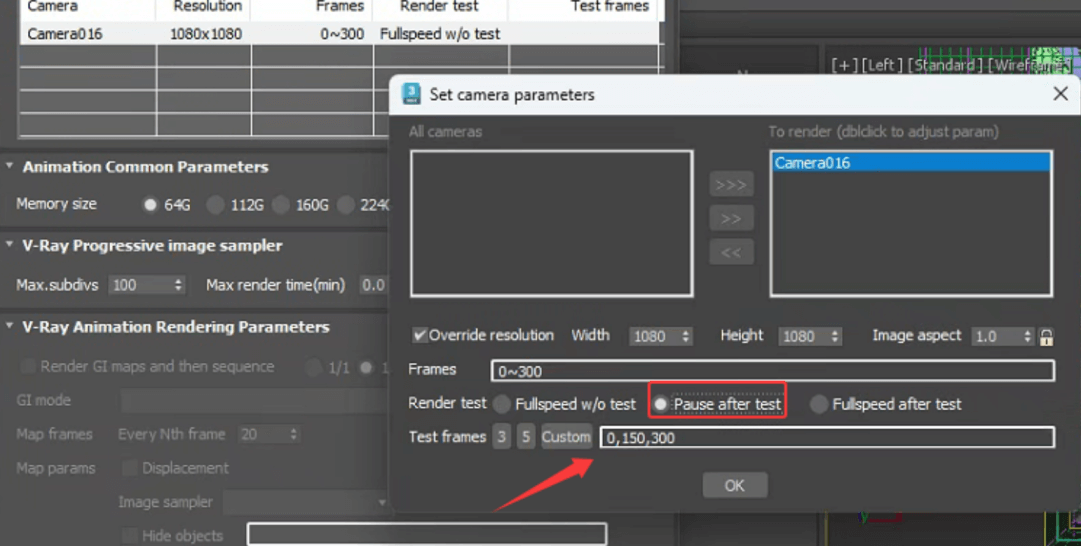
Task: Click the Width value field 1080
Action: (654, 336)
